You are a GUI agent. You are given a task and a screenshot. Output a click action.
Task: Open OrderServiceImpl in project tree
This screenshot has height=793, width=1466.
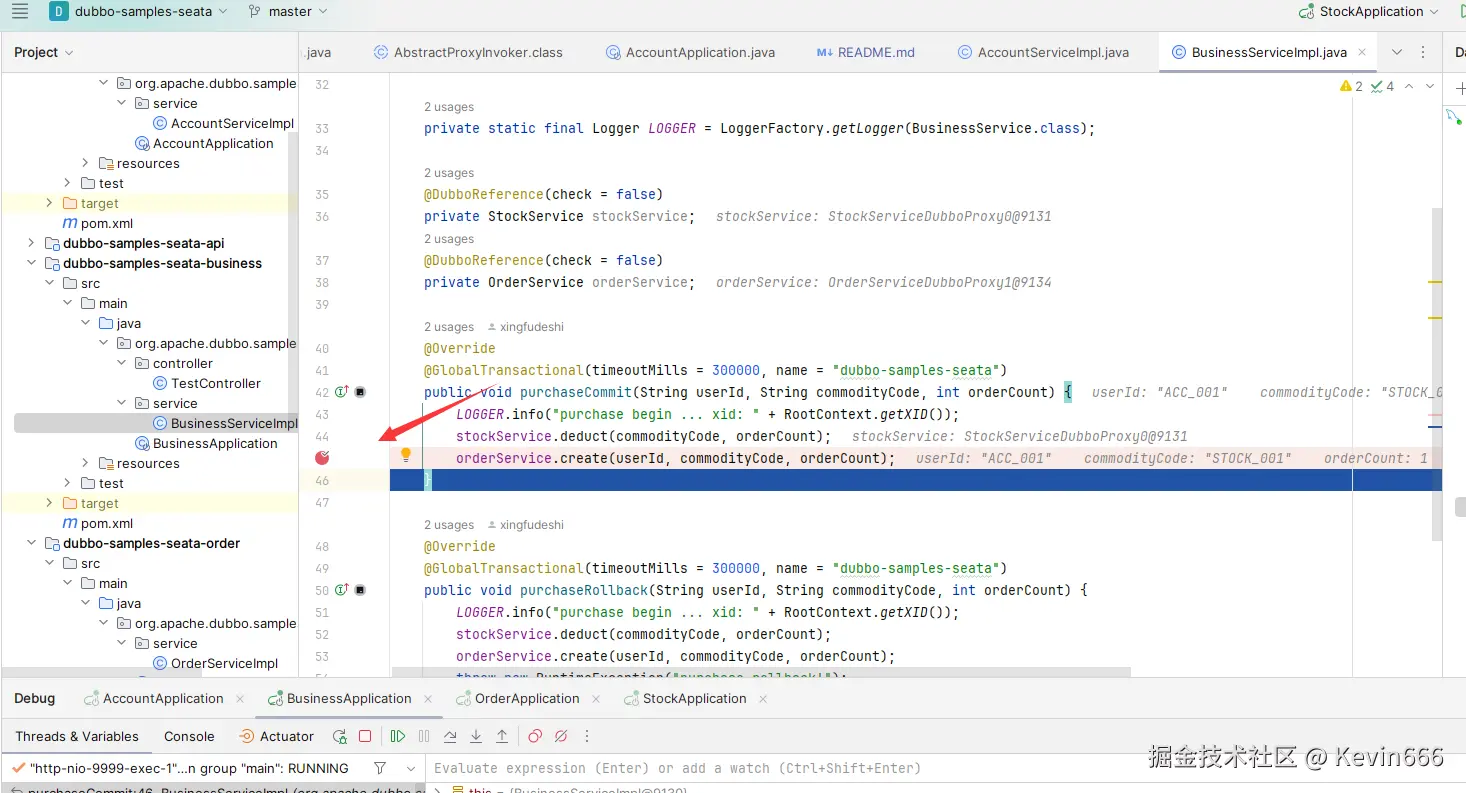[x=215, y=663]
